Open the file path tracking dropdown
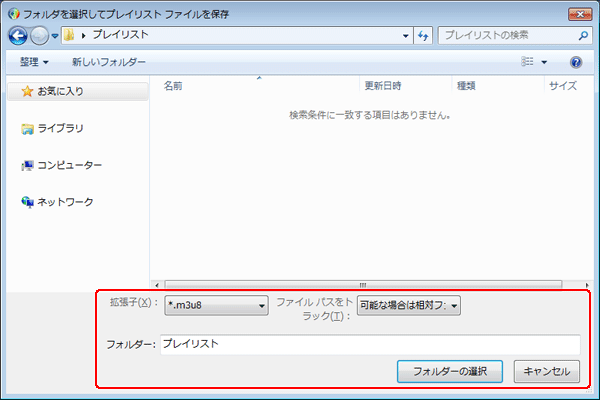This screenshot has height=400, width=600. [x=408, y=306]
